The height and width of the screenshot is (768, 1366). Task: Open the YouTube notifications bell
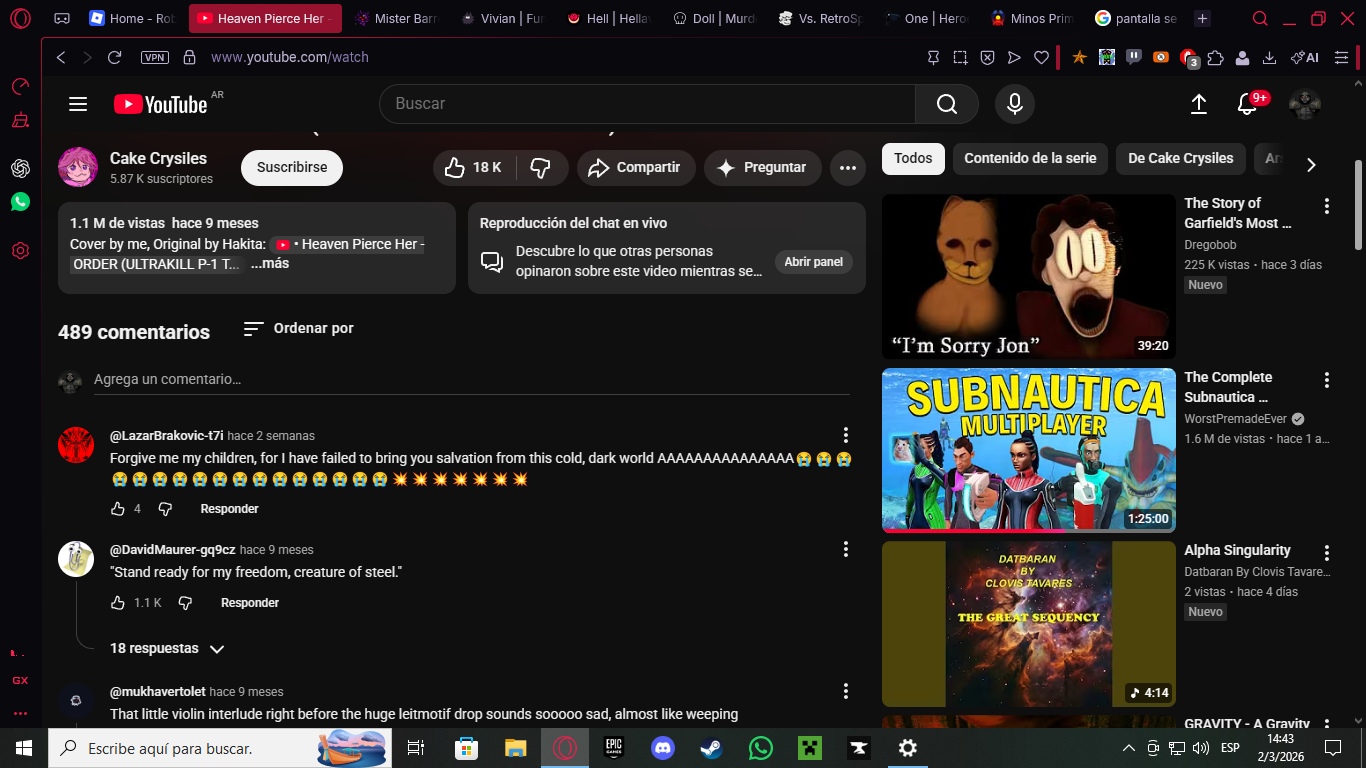[x=1247, y=104]
